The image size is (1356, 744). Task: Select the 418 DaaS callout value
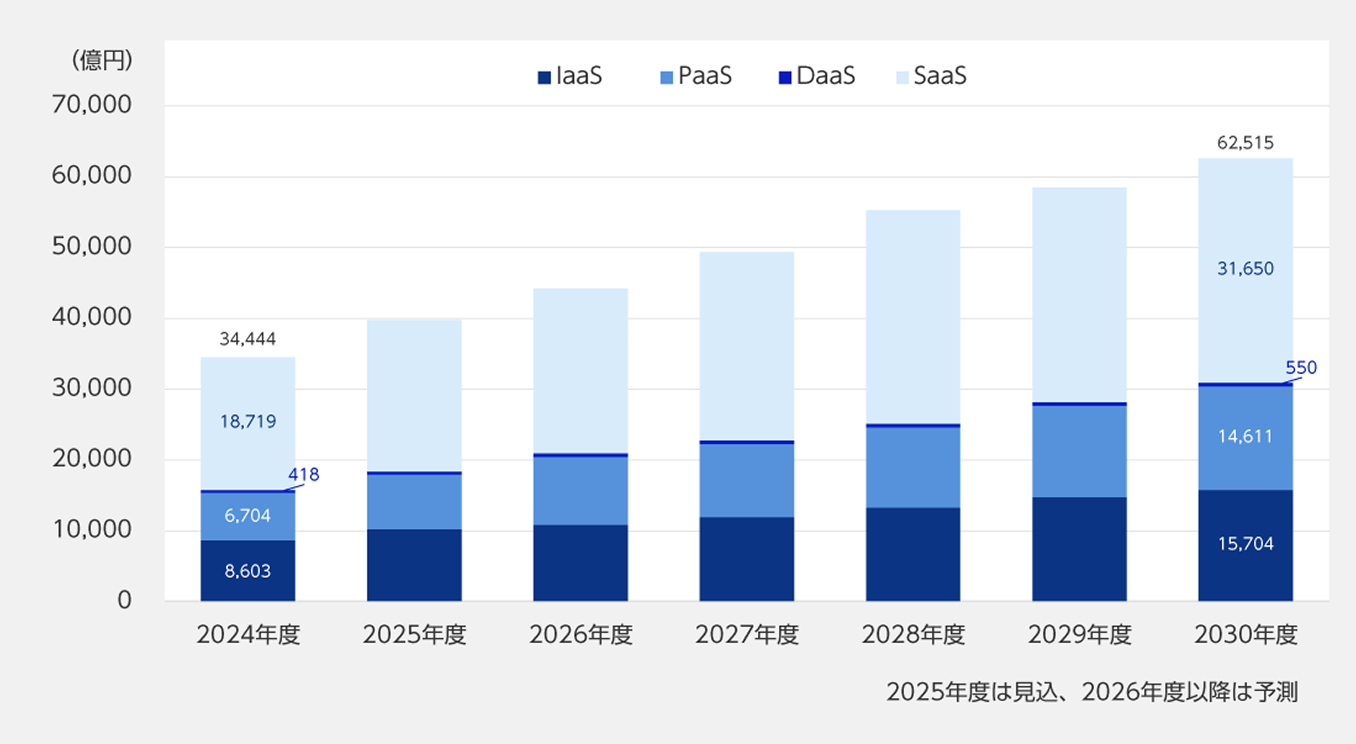[303, 475]
